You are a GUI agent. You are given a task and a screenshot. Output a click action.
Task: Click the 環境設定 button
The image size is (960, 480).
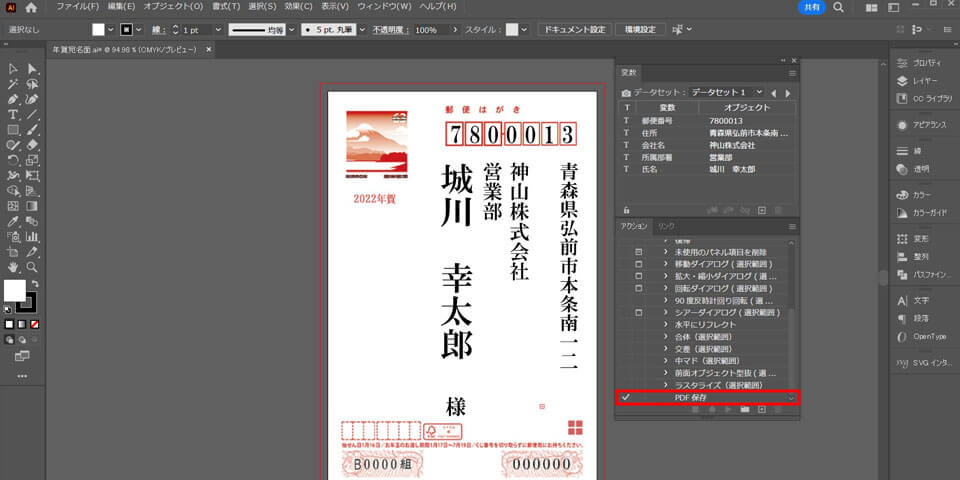(x=640, y=30)
